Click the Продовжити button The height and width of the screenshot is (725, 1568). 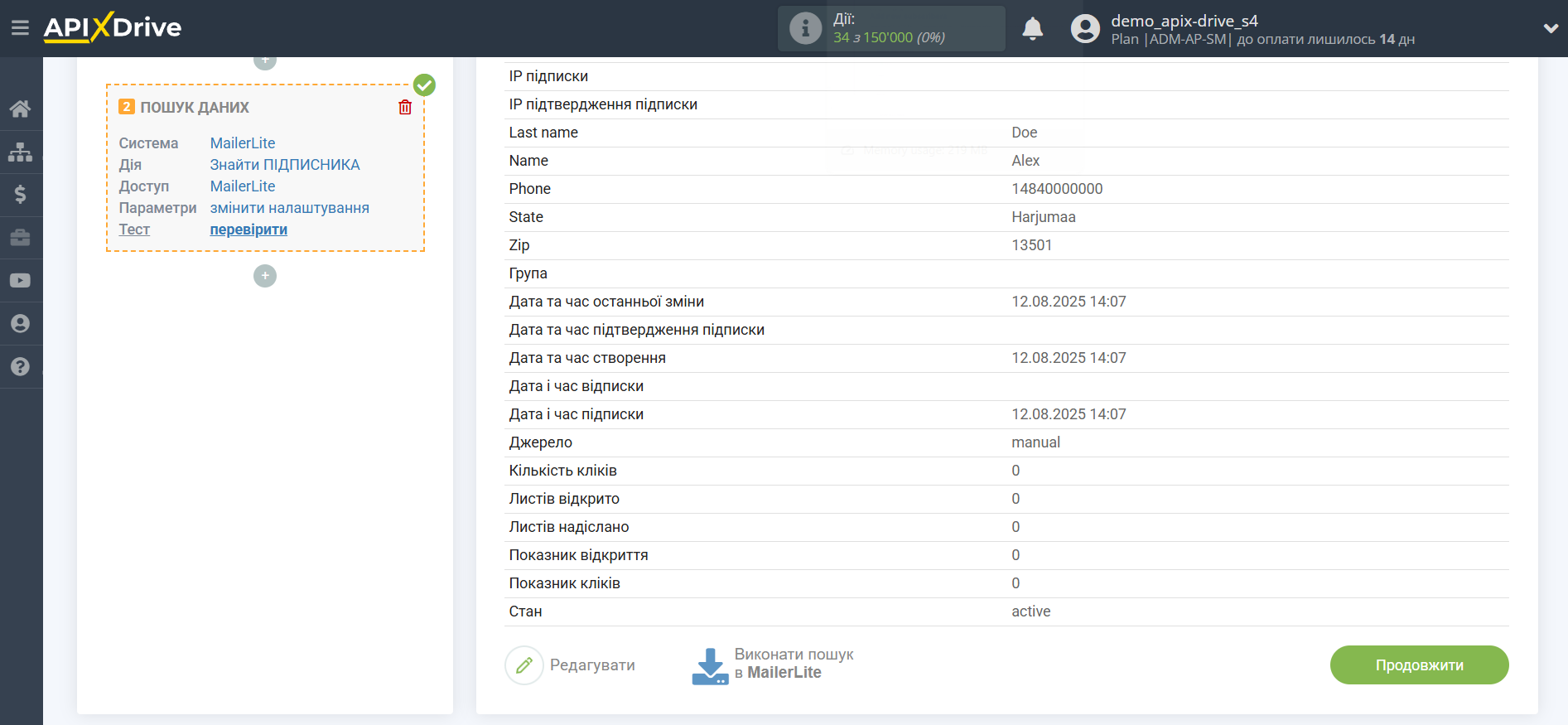[1419, 665]
